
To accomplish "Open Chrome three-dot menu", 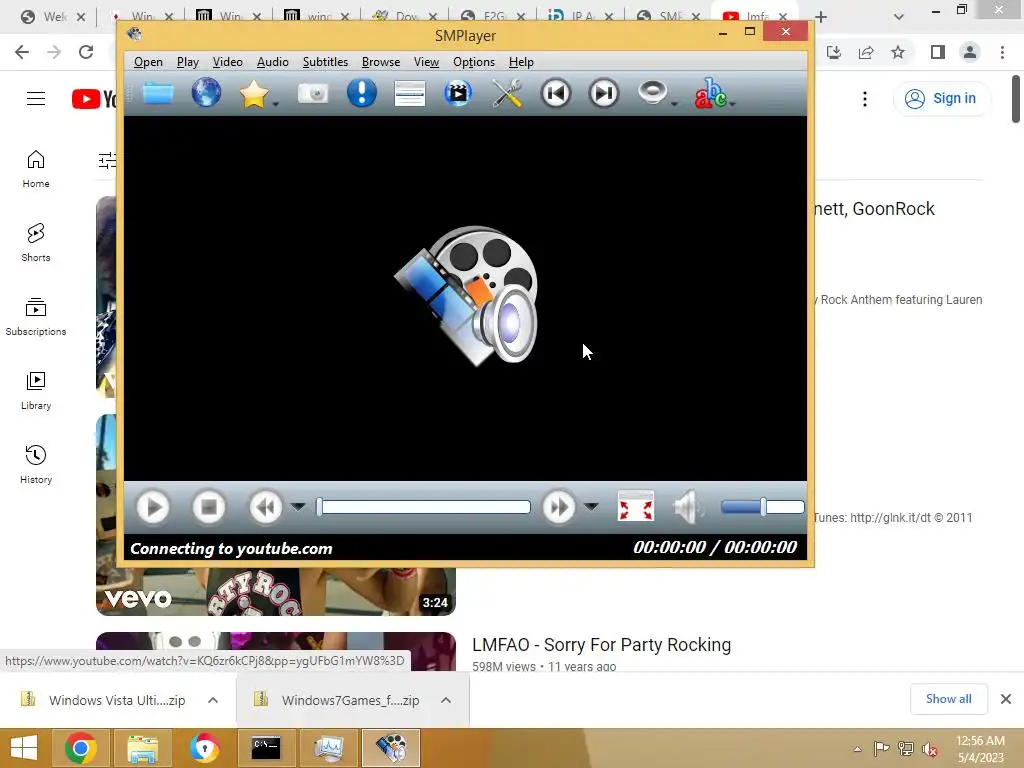I will tap(1002, 52).
